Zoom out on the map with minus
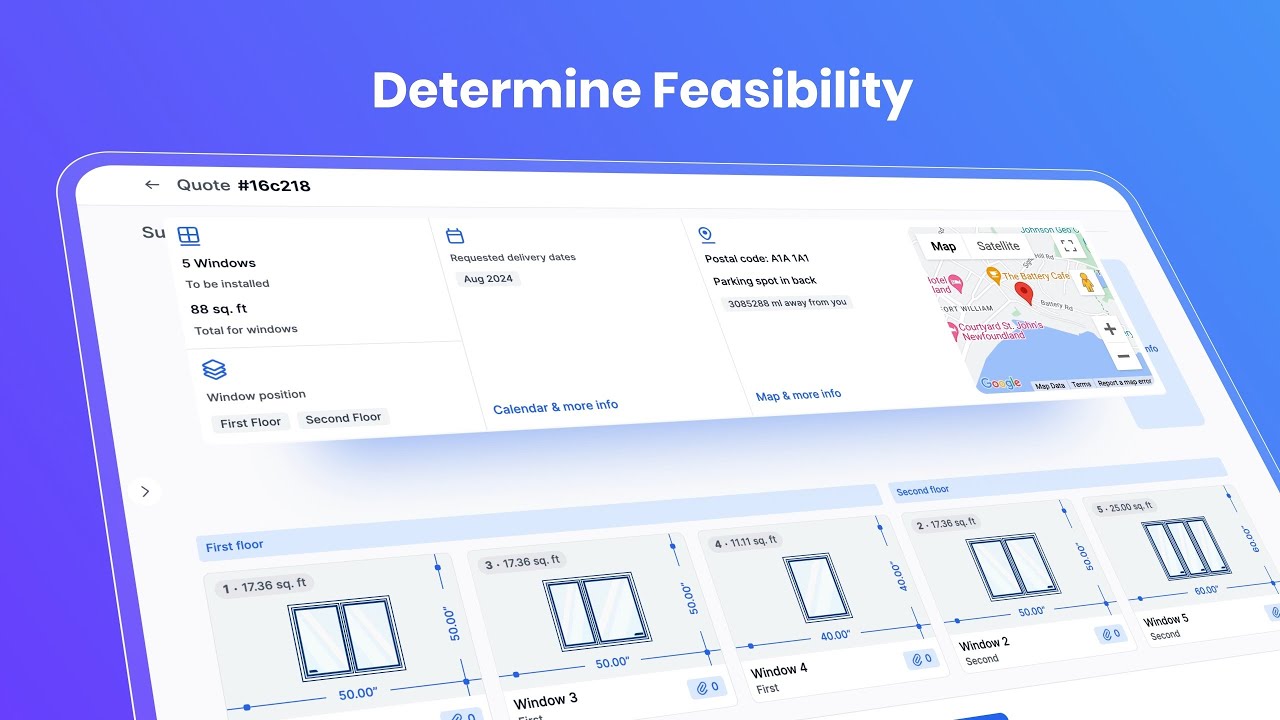Image resolution: width=1280 pixels, height=720 pixels. click(x=1123, y=356)
